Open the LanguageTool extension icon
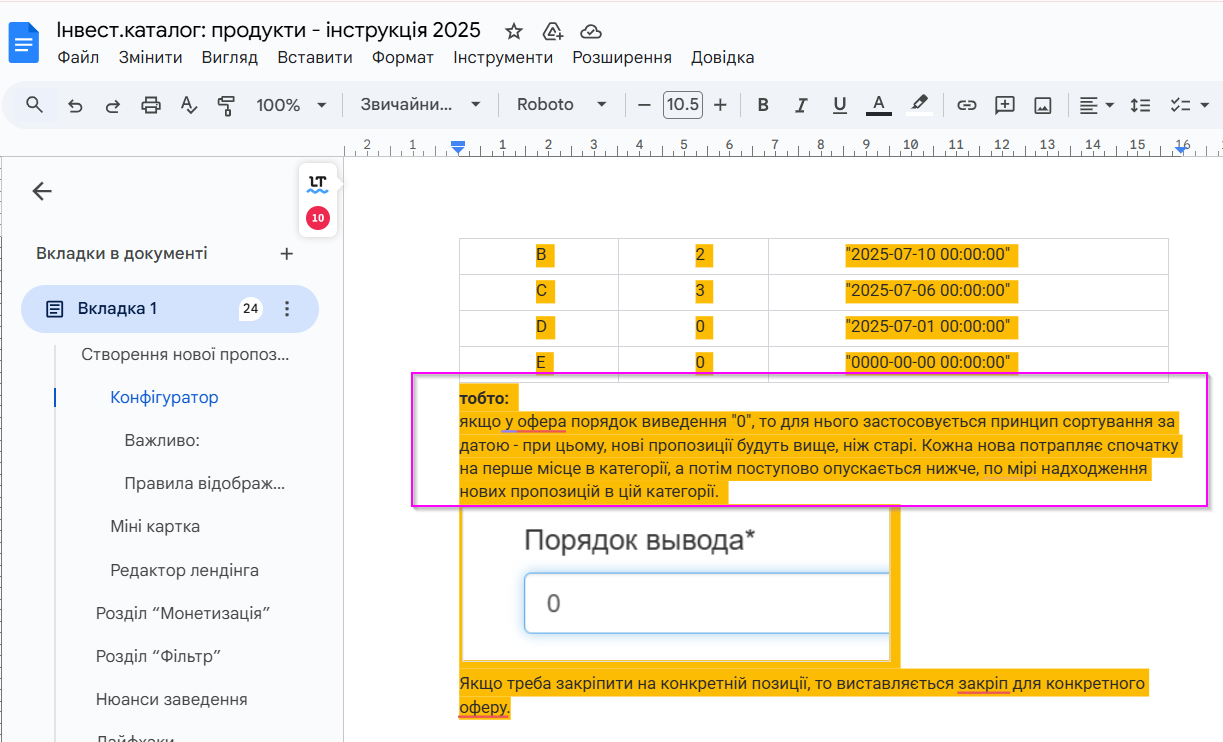The width and height of the screenshot is (1223, 742). (x=318, y=184)
